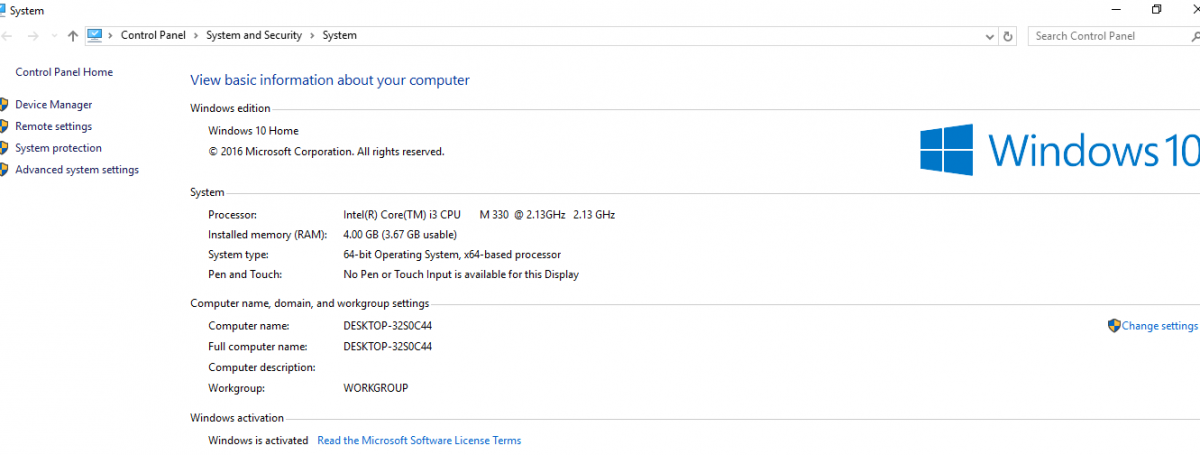
Task: Expand chevron after System and Security
Action: tap(312, 35)
